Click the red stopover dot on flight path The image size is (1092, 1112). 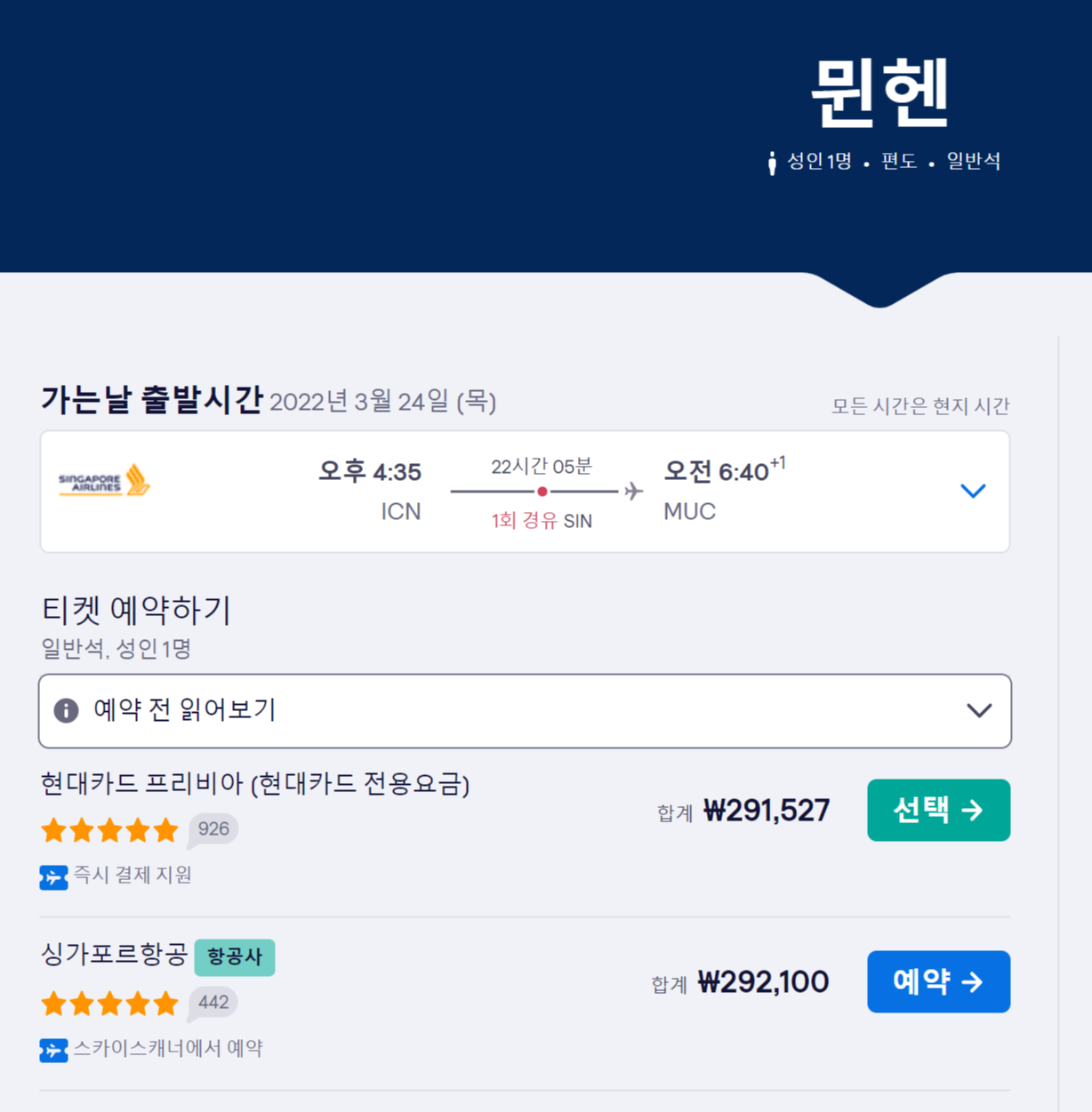(x=542, y=491)
